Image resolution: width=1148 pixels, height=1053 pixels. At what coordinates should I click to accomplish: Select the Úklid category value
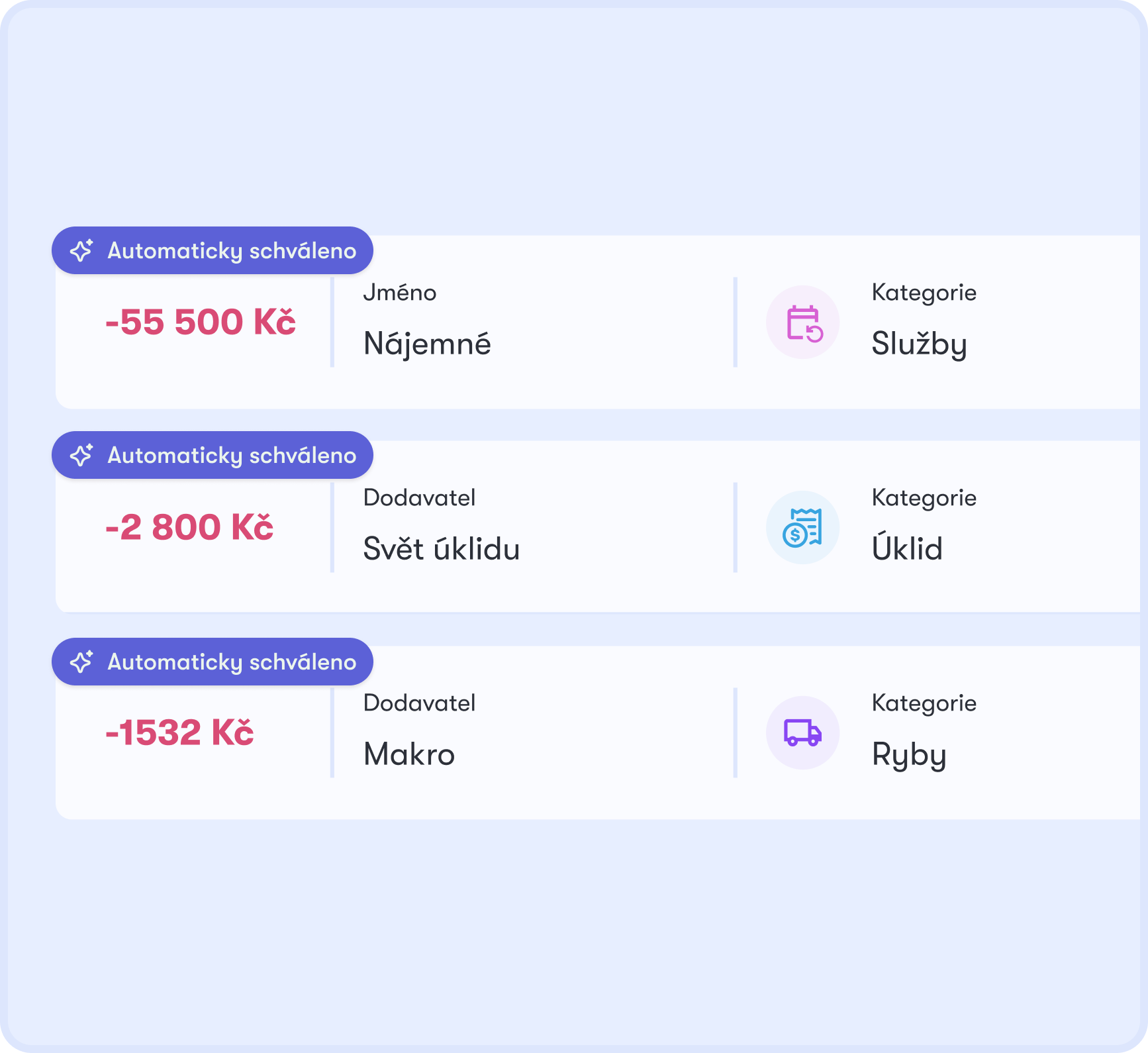[907, 548]
